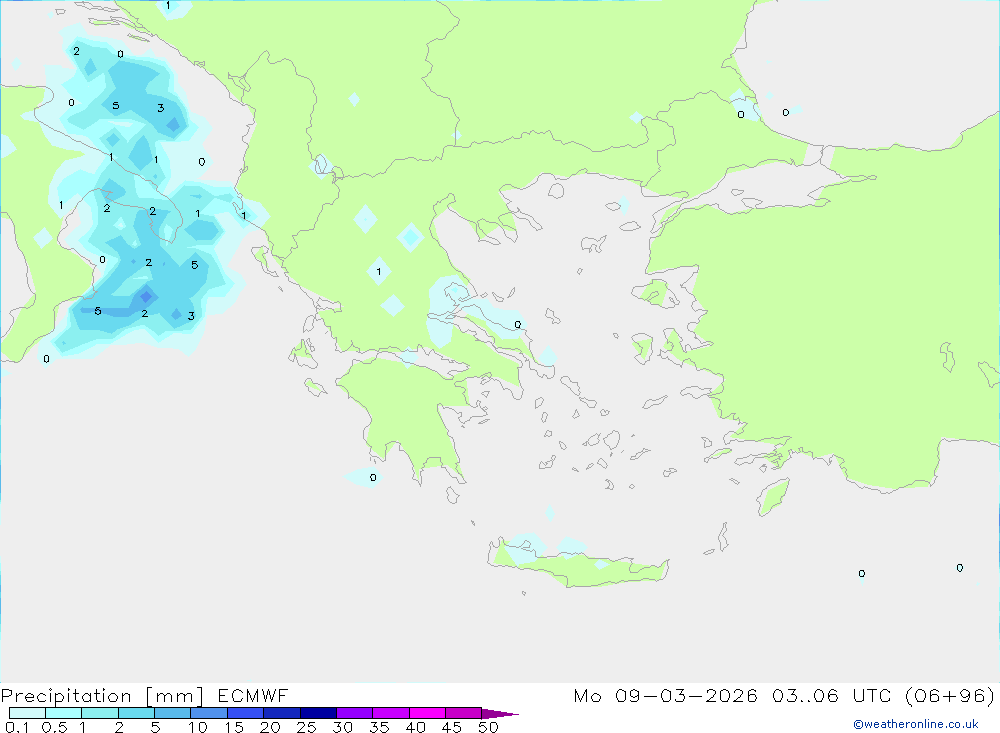Viewport: 1000px width, 733px height.
Task: Click the 'Precipitation [mm]' title text
Action: point(102,696)
